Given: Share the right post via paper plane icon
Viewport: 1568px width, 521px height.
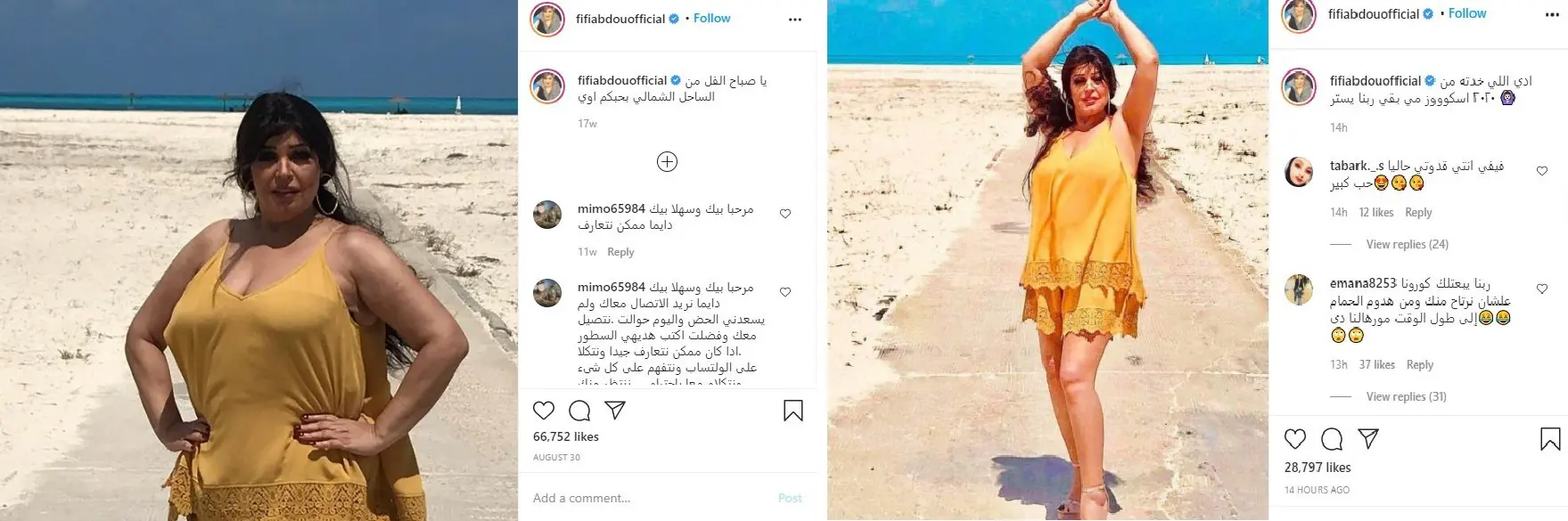Looking at the screenshot, I should 1368,439.
